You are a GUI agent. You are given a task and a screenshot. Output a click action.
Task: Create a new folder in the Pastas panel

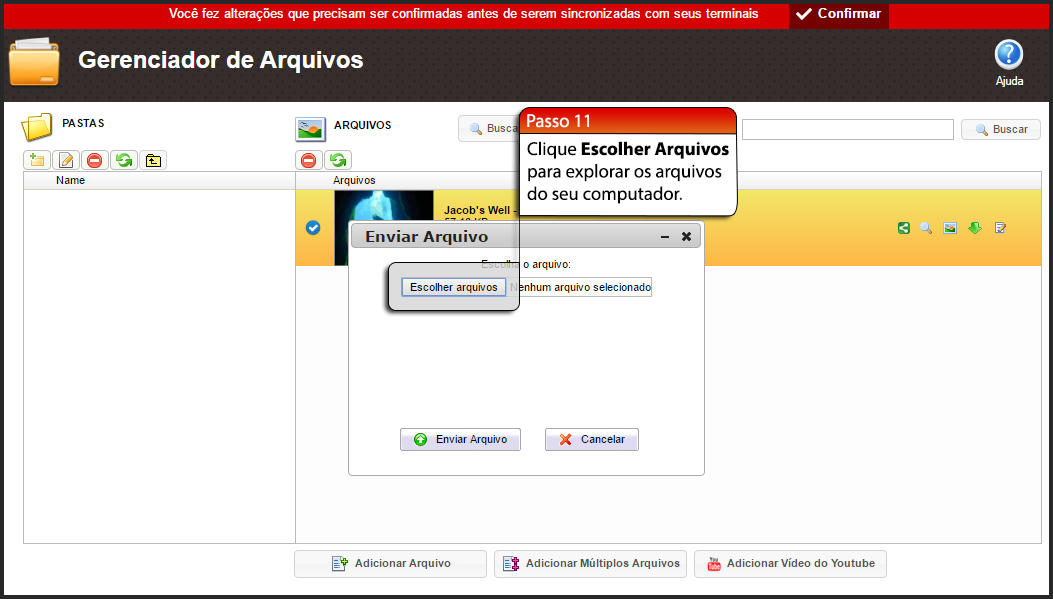tap(36, 160)
